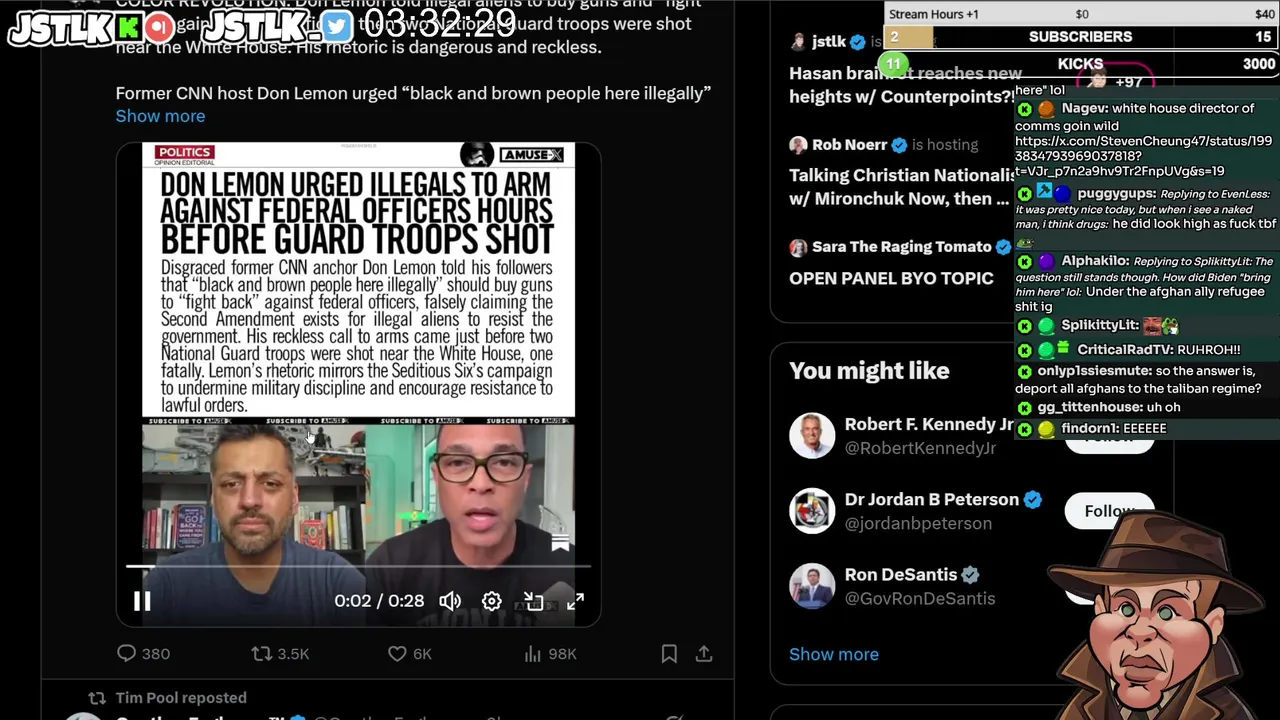Share the tweet via share icon
The width and height of the screenshot is (1280, 720).
[704, 654]
